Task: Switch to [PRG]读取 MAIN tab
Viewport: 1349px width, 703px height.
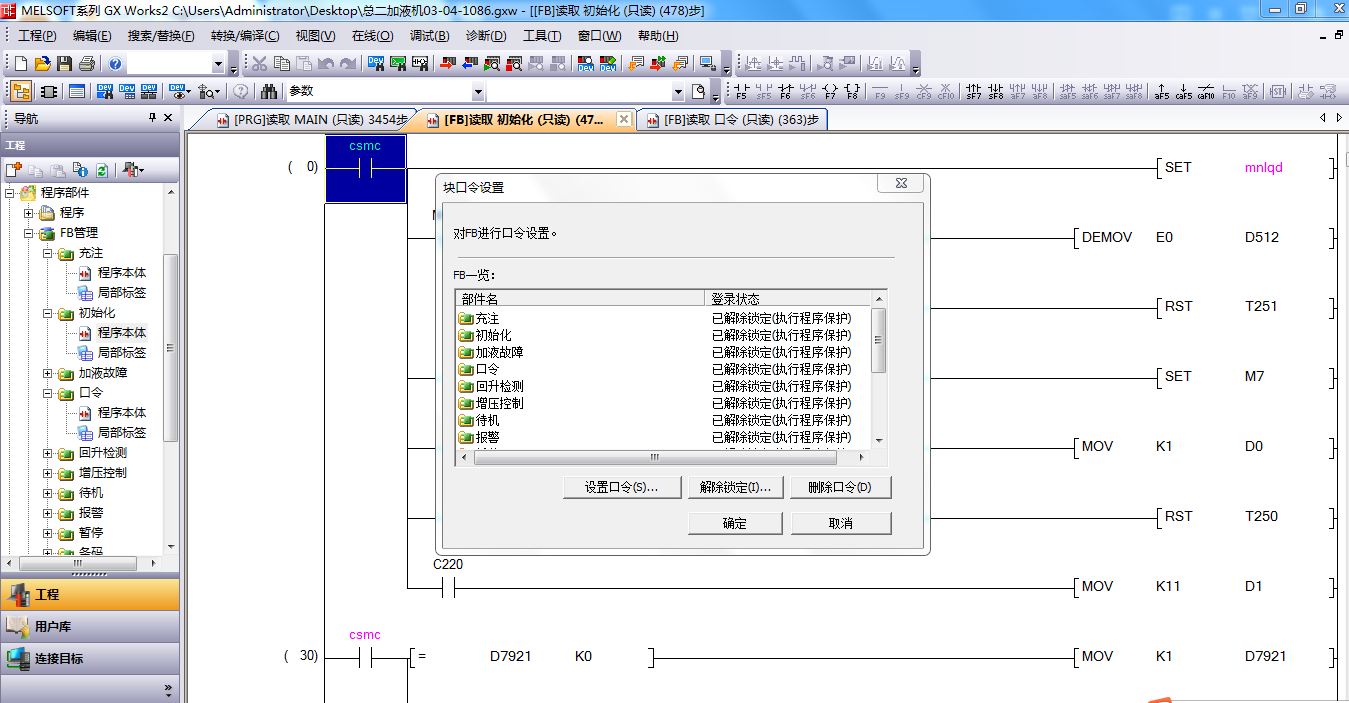Action: point(311,120)
